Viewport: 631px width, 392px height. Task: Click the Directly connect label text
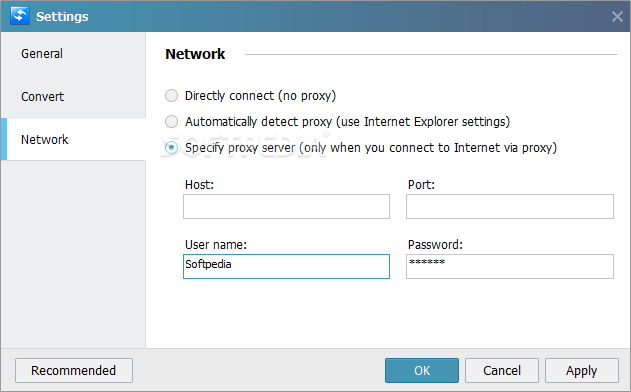pos(260,95)
